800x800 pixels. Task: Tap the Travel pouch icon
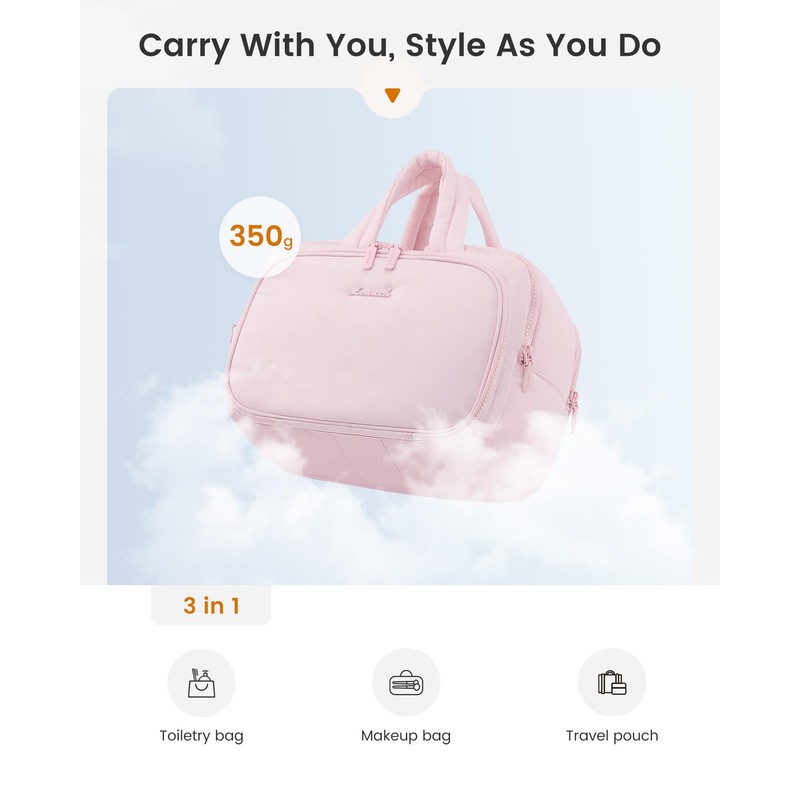tap(612, 683)
